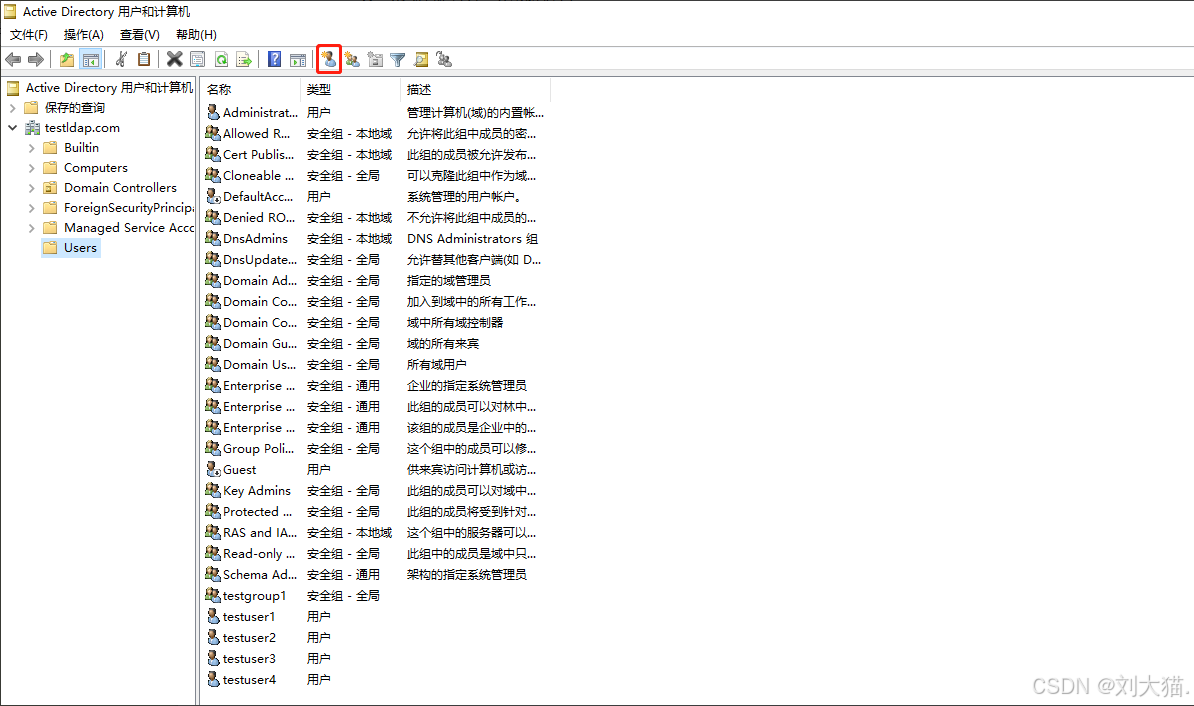Screen dimensions: 1194x706
Task: Click the Forward arrow in toolbar
Action: (36, 59)
